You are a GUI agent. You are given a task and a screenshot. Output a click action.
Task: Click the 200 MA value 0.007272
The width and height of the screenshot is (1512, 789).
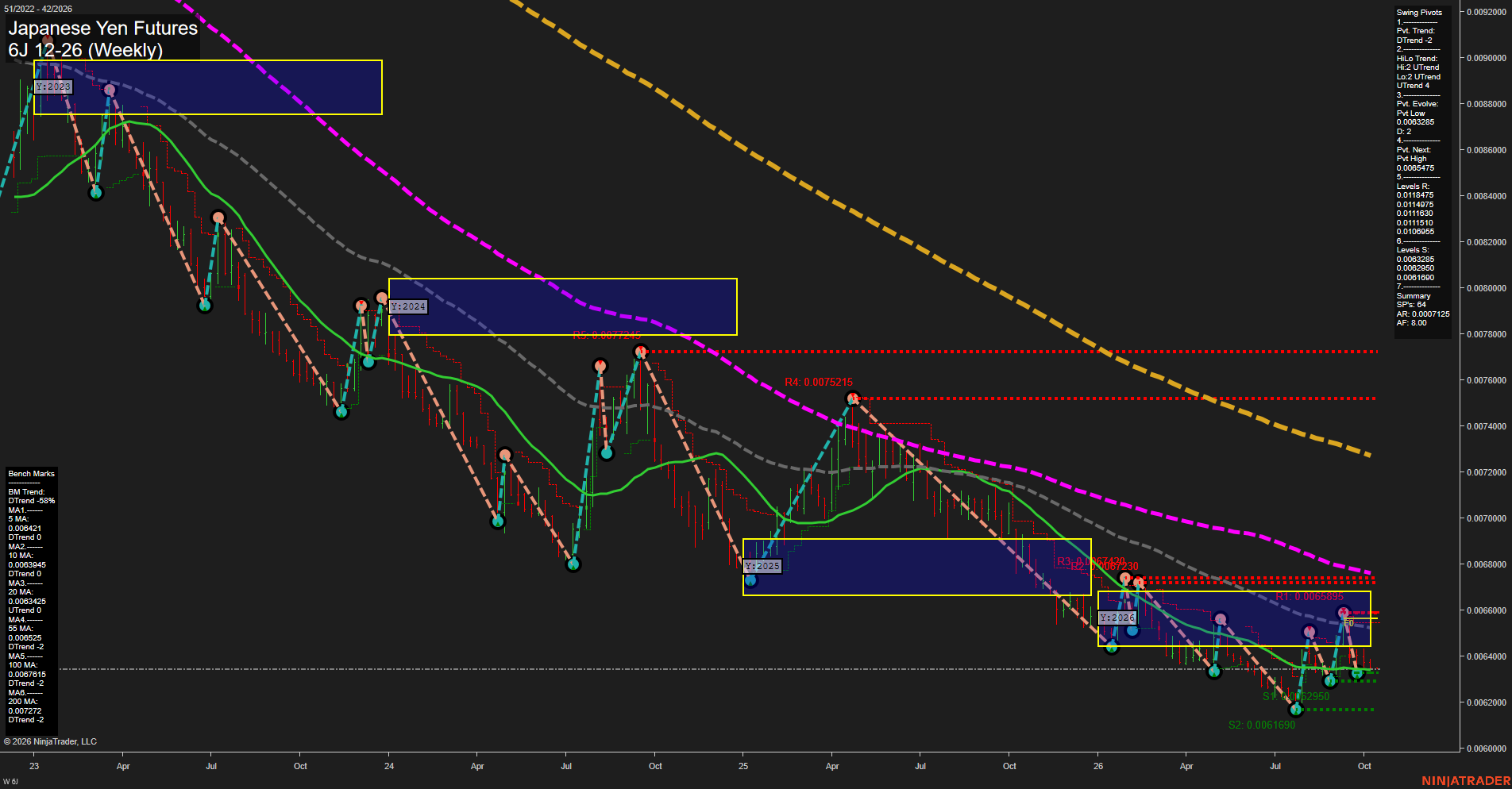25,711
